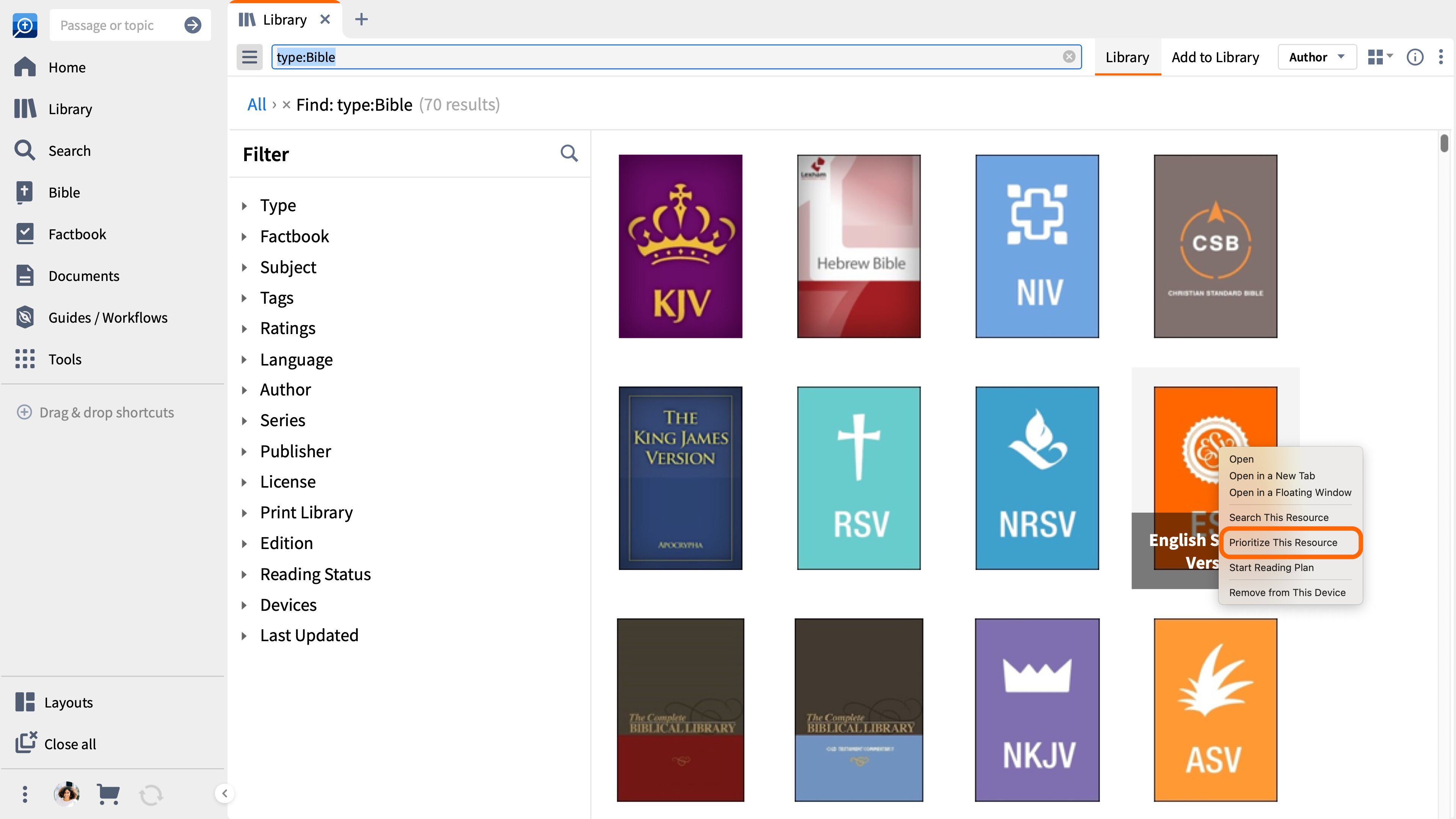Open the KJV crown cover thumbnail
The height and width of the screenshot is (819, 1456).
point(680,246)
